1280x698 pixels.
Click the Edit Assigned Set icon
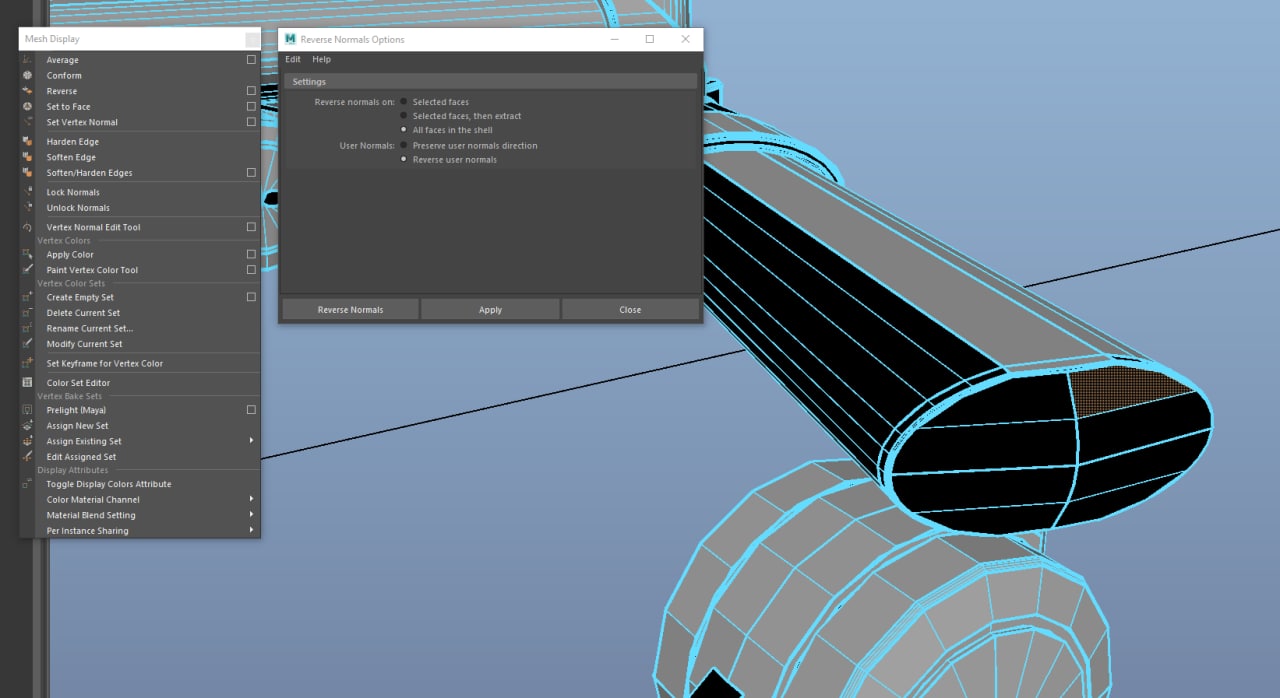point(27,457)
